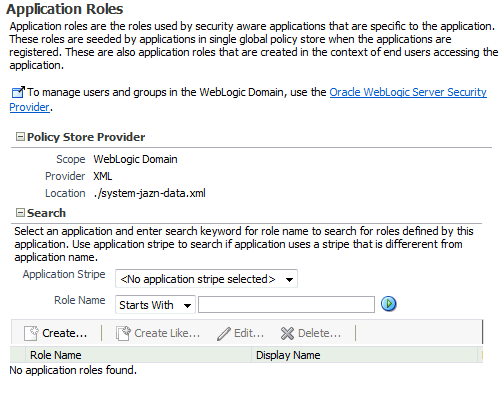Click the Edit... button label
The width and height of the screenshot is (499, 394).
(249, 333)
